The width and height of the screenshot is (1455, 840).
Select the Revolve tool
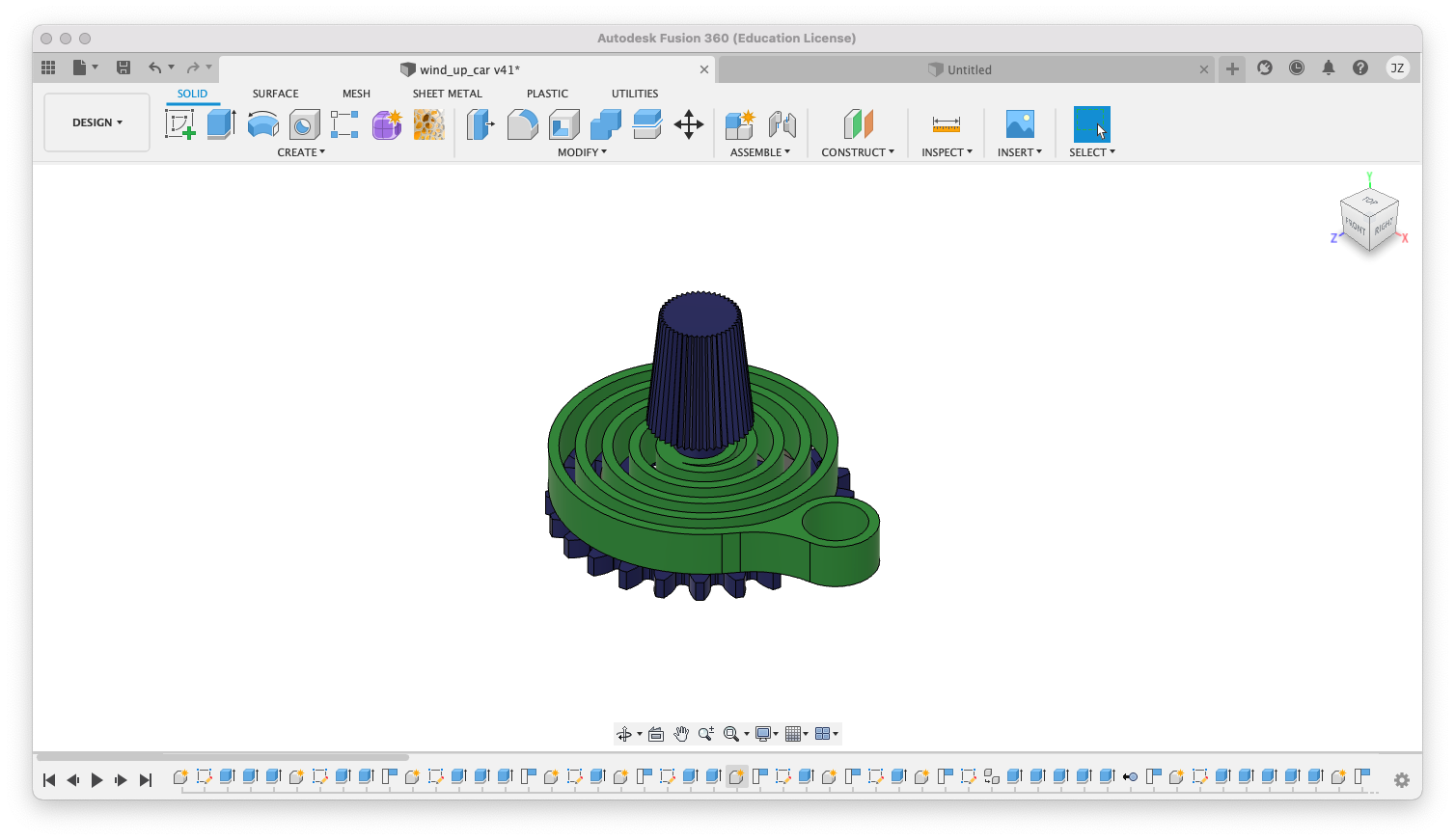pyautogui.click(x=263, y=124)
